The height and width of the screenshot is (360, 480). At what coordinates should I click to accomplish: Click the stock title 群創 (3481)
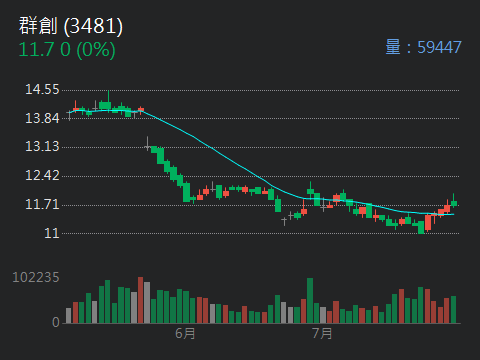[71, 26]
